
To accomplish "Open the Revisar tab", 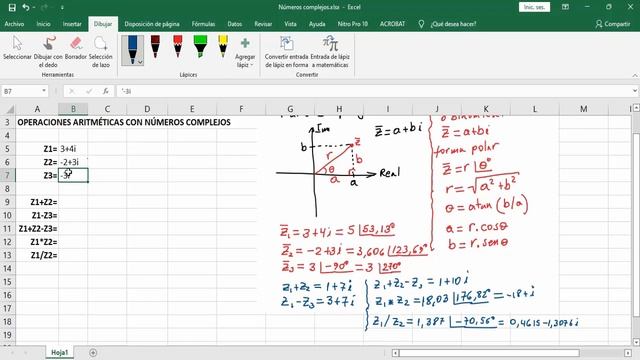I will pyautogui.click(x=263, y=24).
